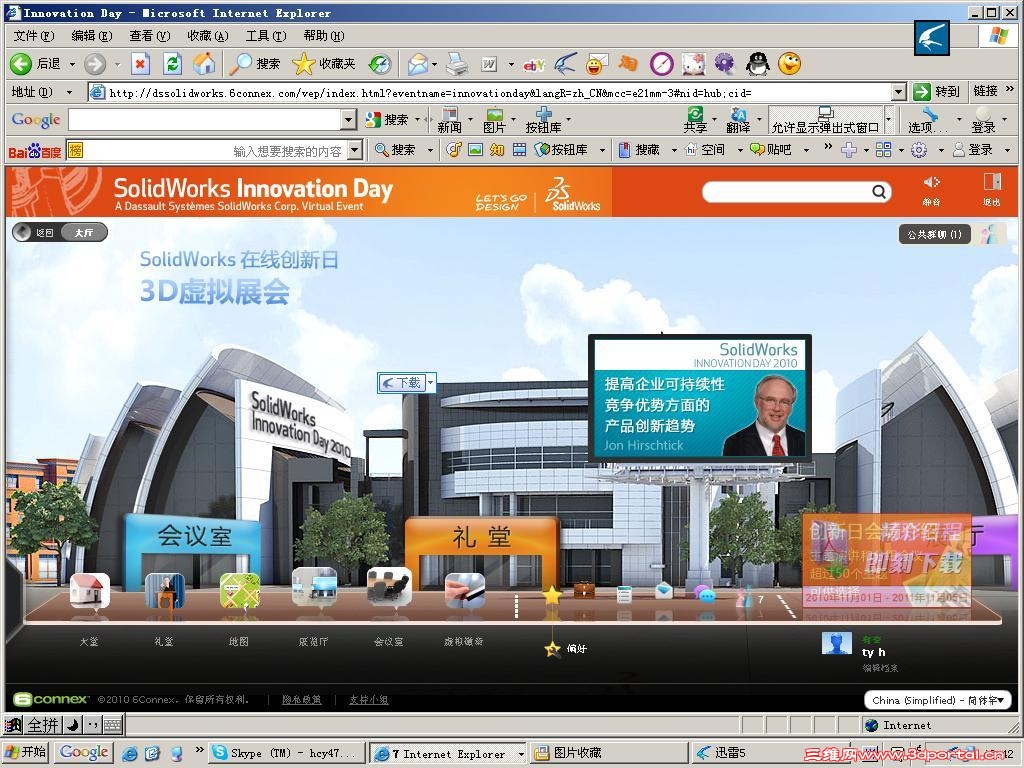Image resolution: width=1024 pixels, height=768 pixels.
Task: Open the notes list icon in the dock
Action: tap(624, 594)
